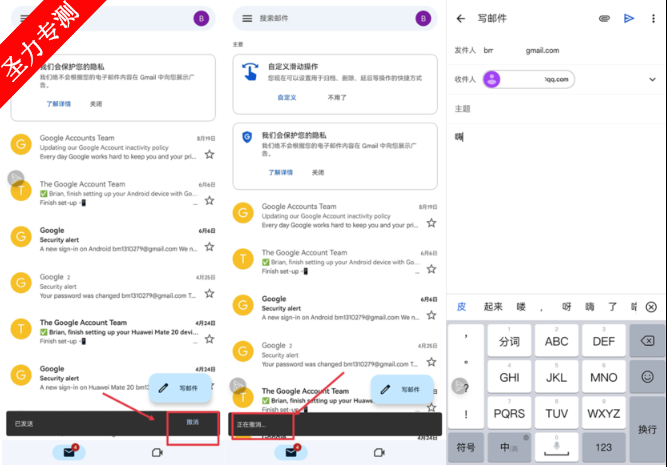Choose the 皮 keyboard suggestion
Image resolution: width=667 pixels, height=468 pixels.
pyautogui.click(x=462, y=307)
